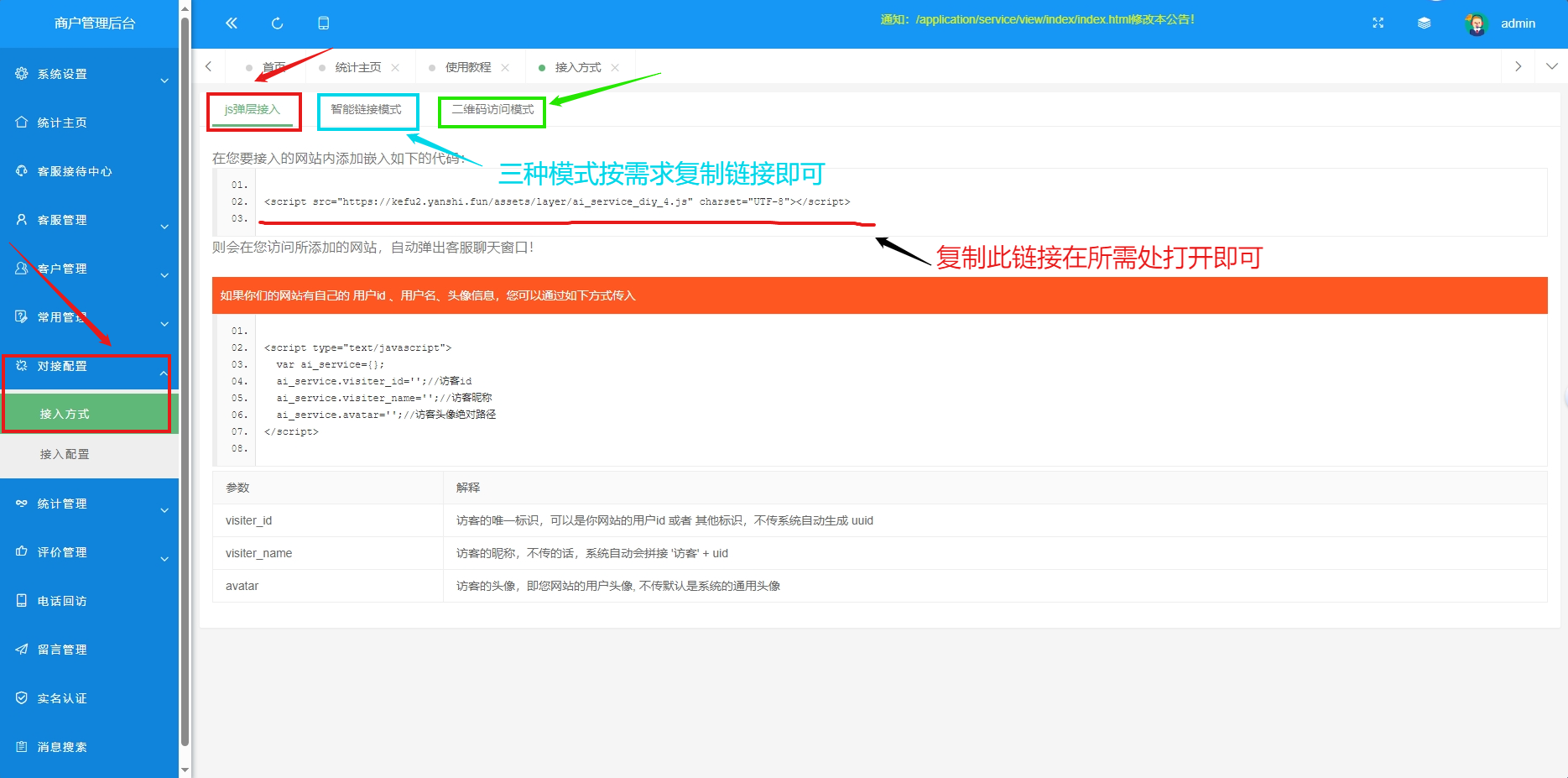Image resolution: width=1568 pixels, height=778 pixels.
Task: Collapse the 对接配置 menu group
Action: [84, 366]
